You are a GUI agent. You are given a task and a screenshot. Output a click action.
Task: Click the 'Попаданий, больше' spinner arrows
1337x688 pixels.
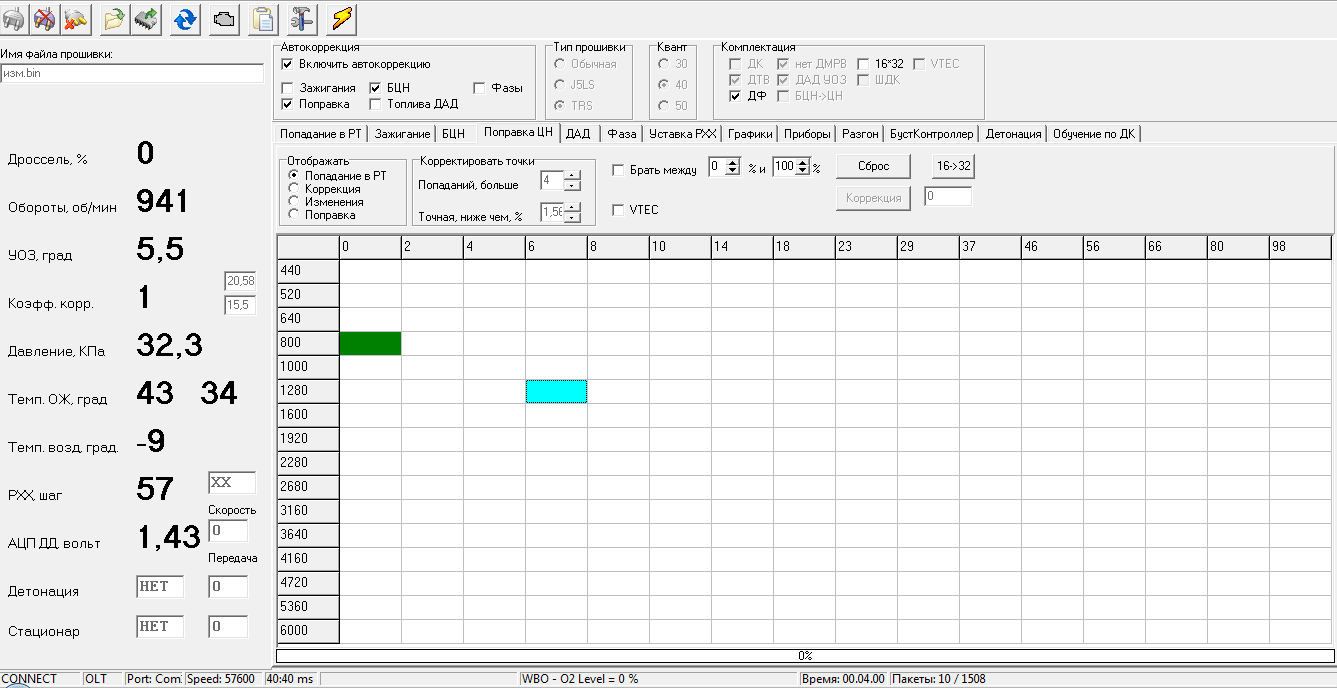(572, 181)
